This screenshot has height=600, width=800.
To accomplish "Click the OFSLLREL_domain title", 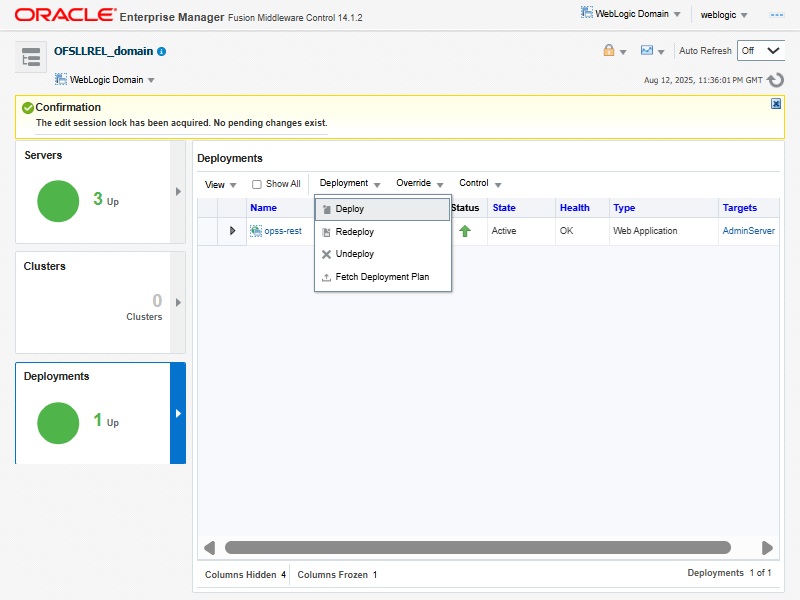I will pyautogui.click(x=104, y=52).
